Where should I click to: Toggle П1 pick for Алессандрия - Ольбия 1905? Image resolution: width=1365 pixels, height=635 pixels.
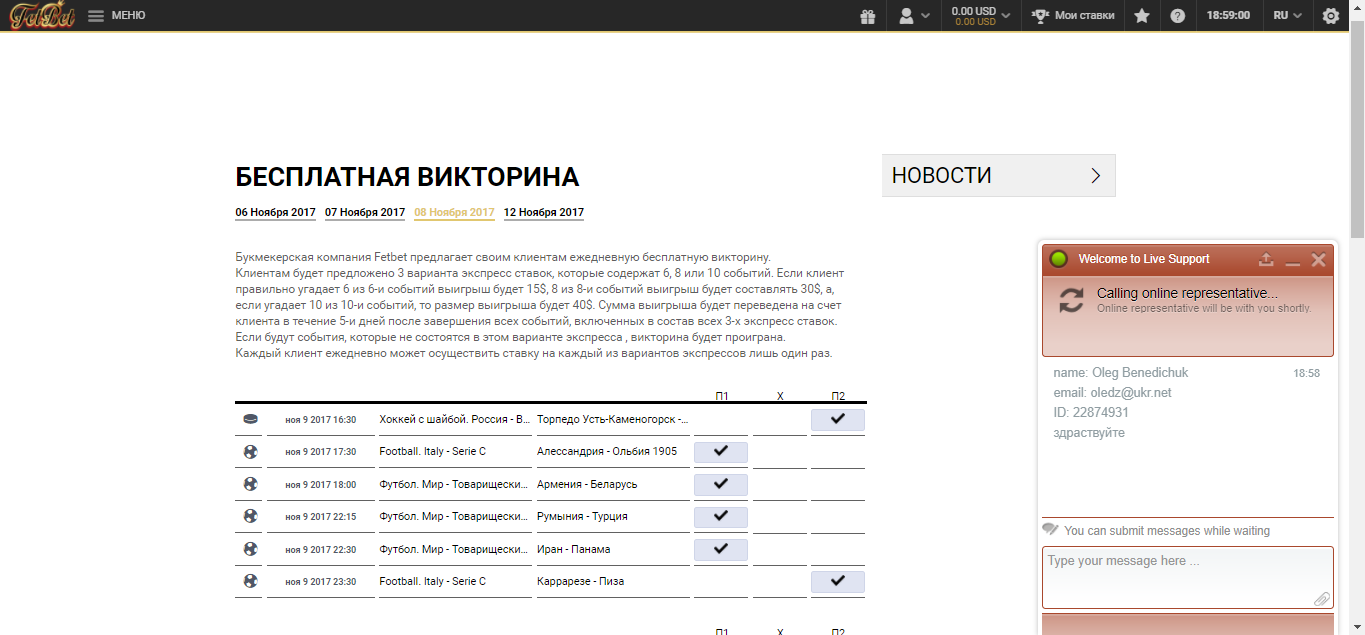coord(720,452)
